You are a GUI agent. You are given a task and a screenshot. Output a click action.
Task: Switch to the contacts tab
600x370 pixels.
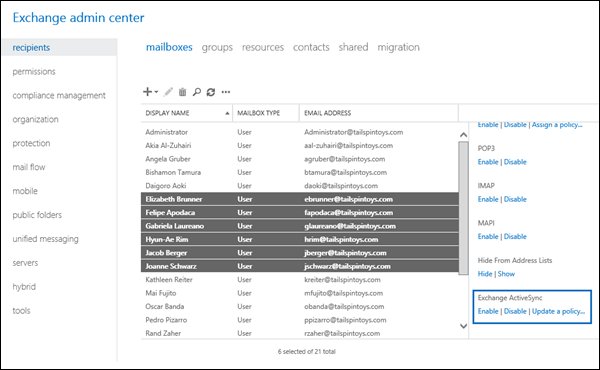(x=311, y=47)
